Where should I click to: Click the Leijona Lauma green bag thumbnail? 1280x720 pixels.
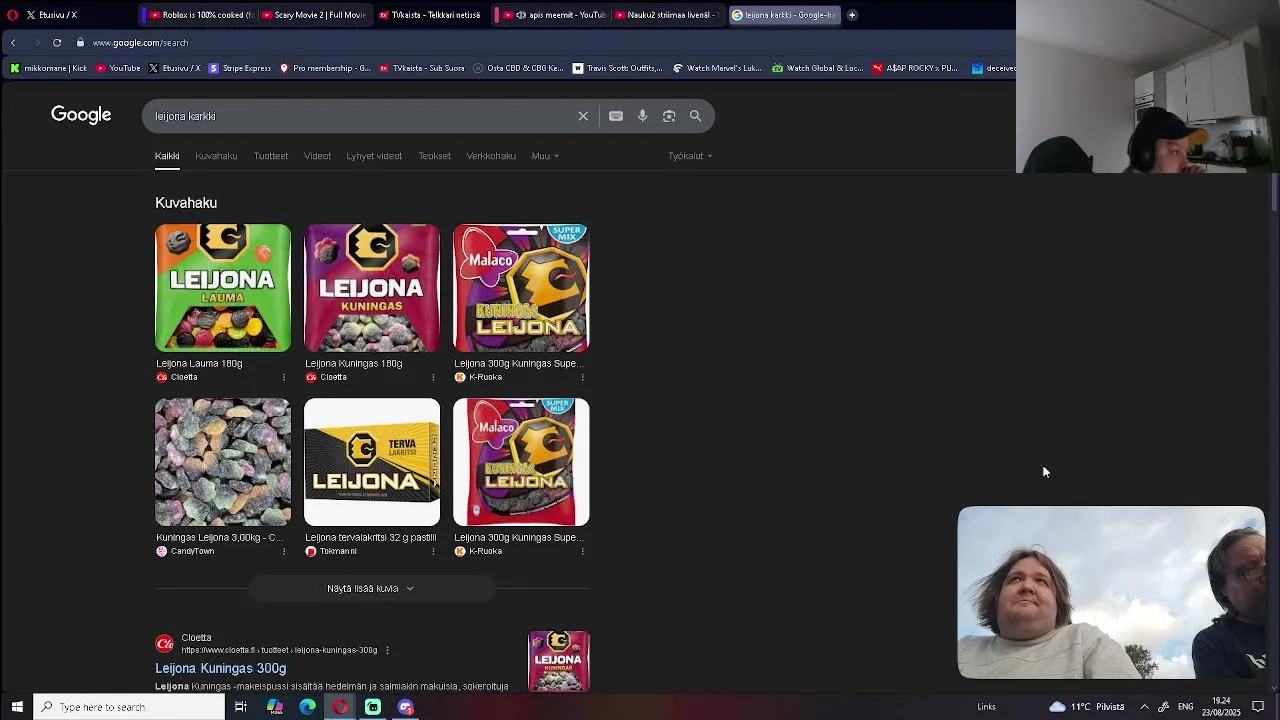[223, 288]
